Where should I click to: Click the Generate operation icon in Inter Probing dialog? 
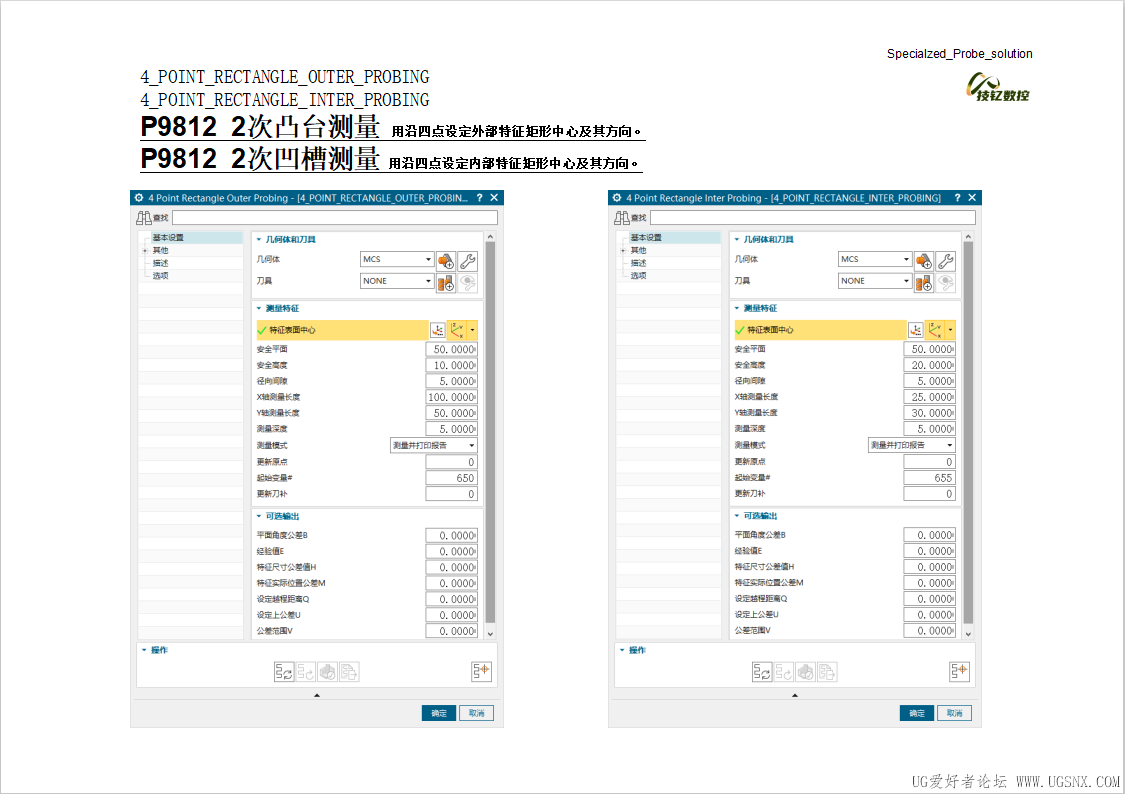tap(762, 672)
